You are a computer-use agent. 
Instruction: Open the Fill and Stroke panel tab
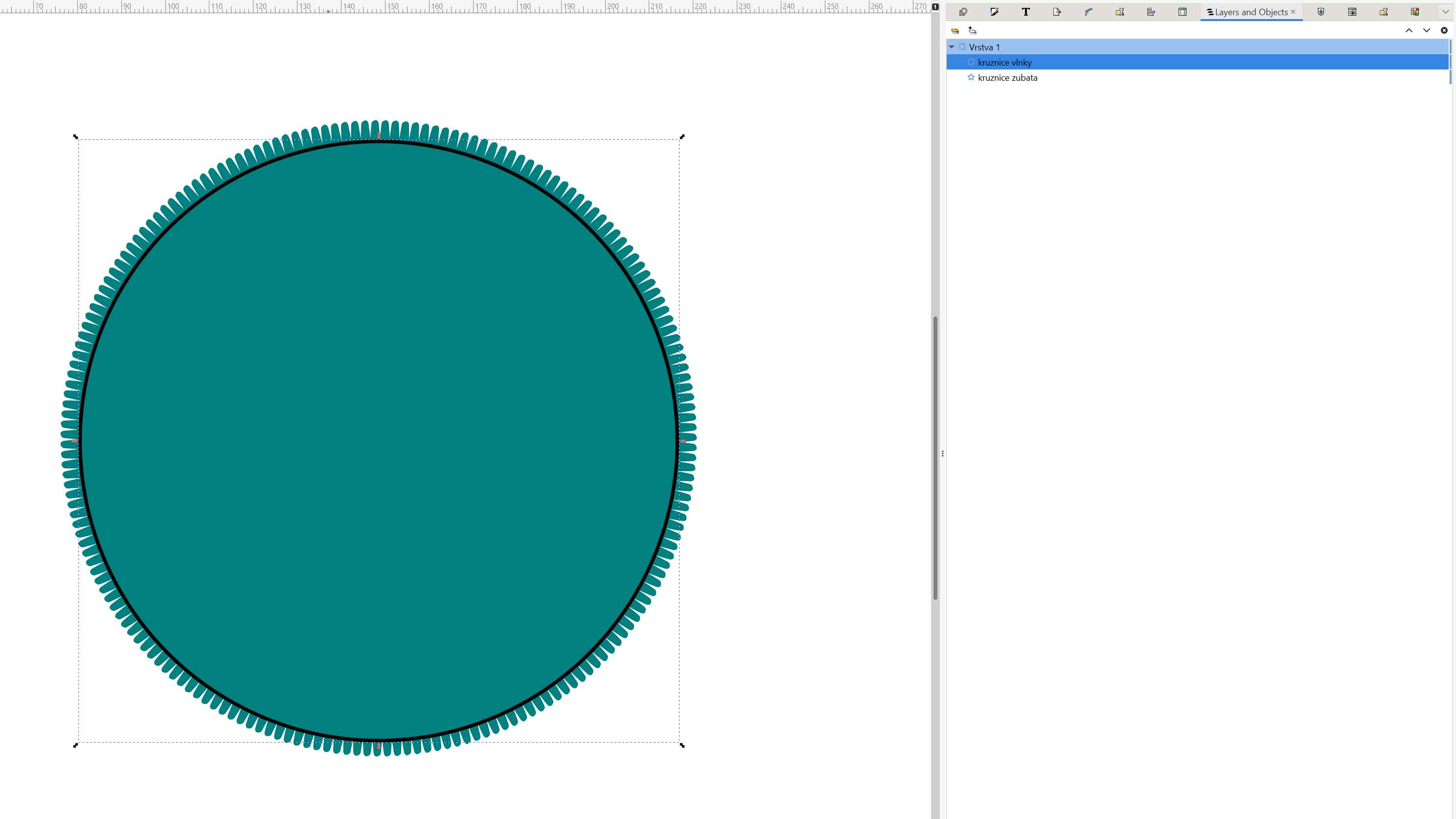coord(994,12)
